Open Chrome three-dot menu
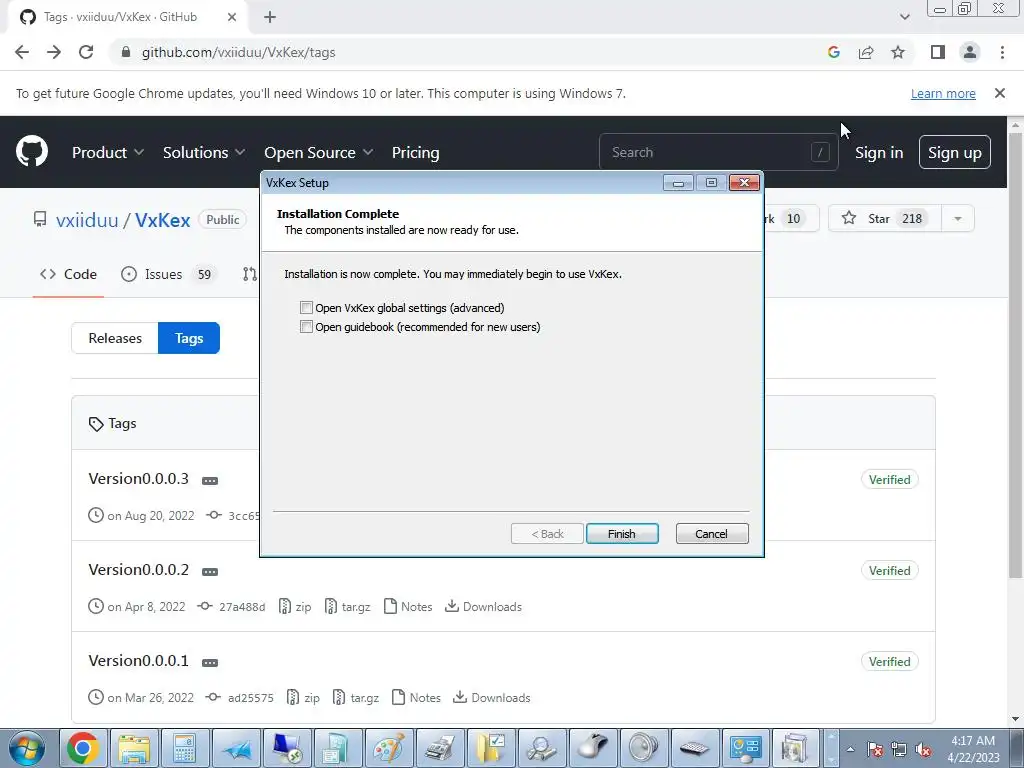This screenshot has height=768, width=1024. click(x=1002, y=52)
